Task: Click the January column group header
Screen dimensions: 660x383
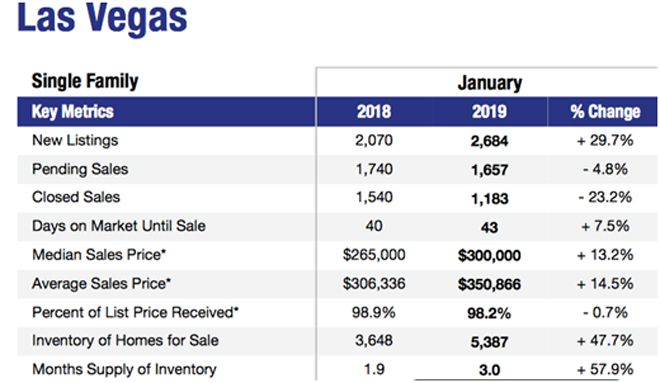Action: [x=490, y=82]
